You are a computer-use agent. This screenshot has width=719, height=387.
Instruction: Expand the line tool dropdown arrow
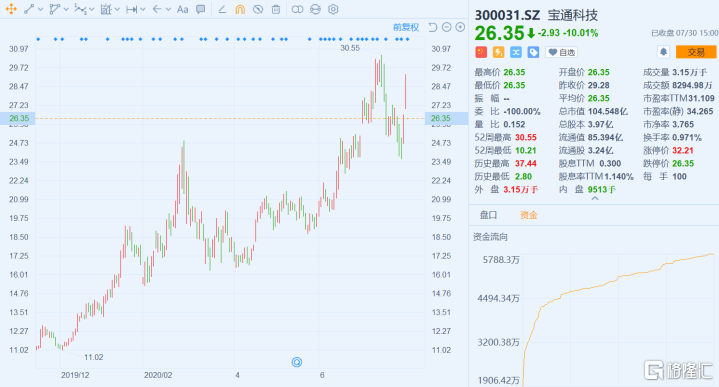41,9
